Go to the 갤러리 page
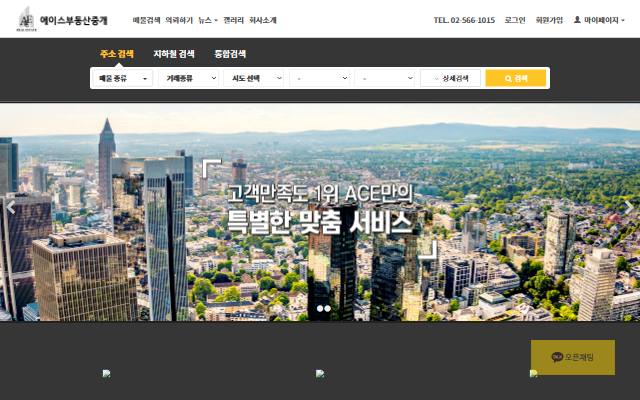 pyautogui.click(x=233, y=20)
